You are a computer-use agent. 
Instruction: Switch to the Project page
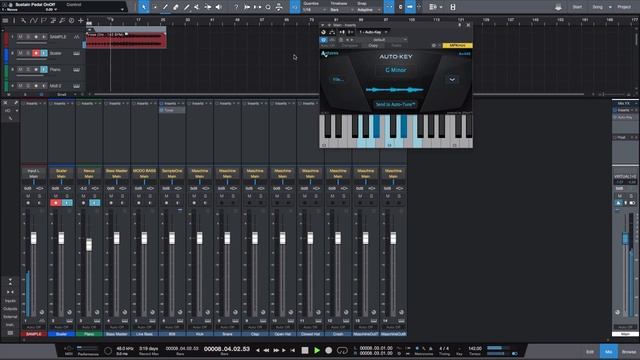pyautogui.click(x=624, y=7)
